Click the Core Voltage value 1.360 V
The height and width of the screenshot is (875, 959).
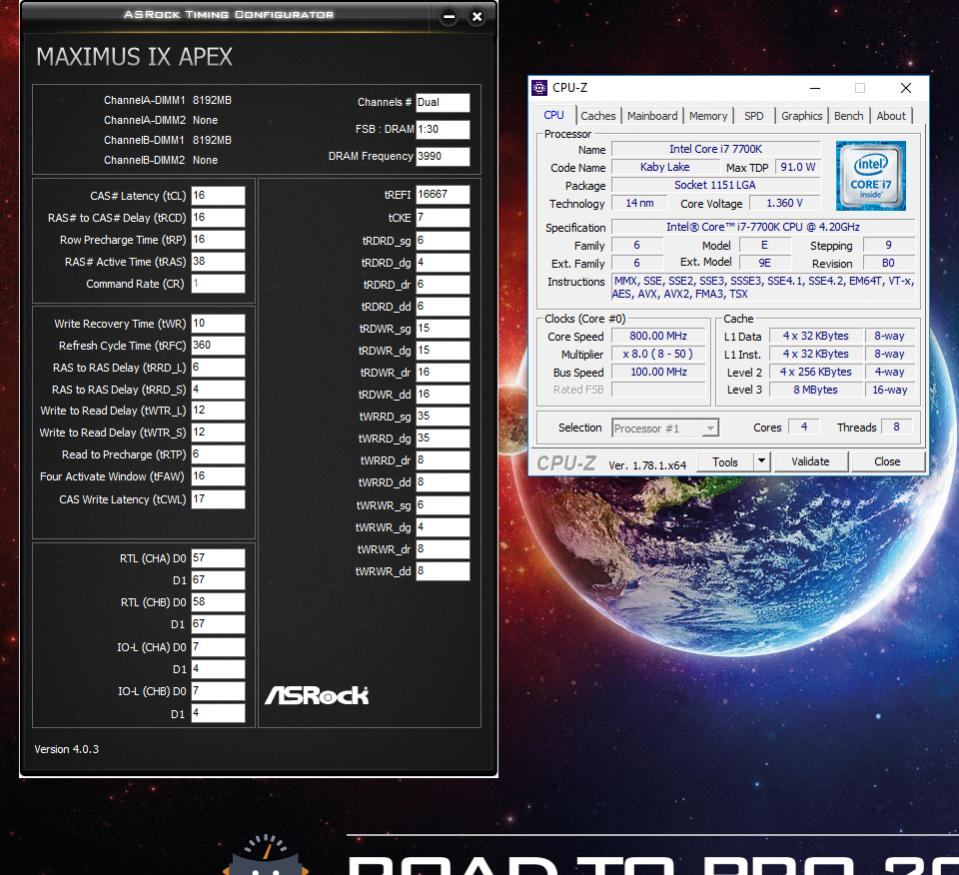(x=785, y=203)
